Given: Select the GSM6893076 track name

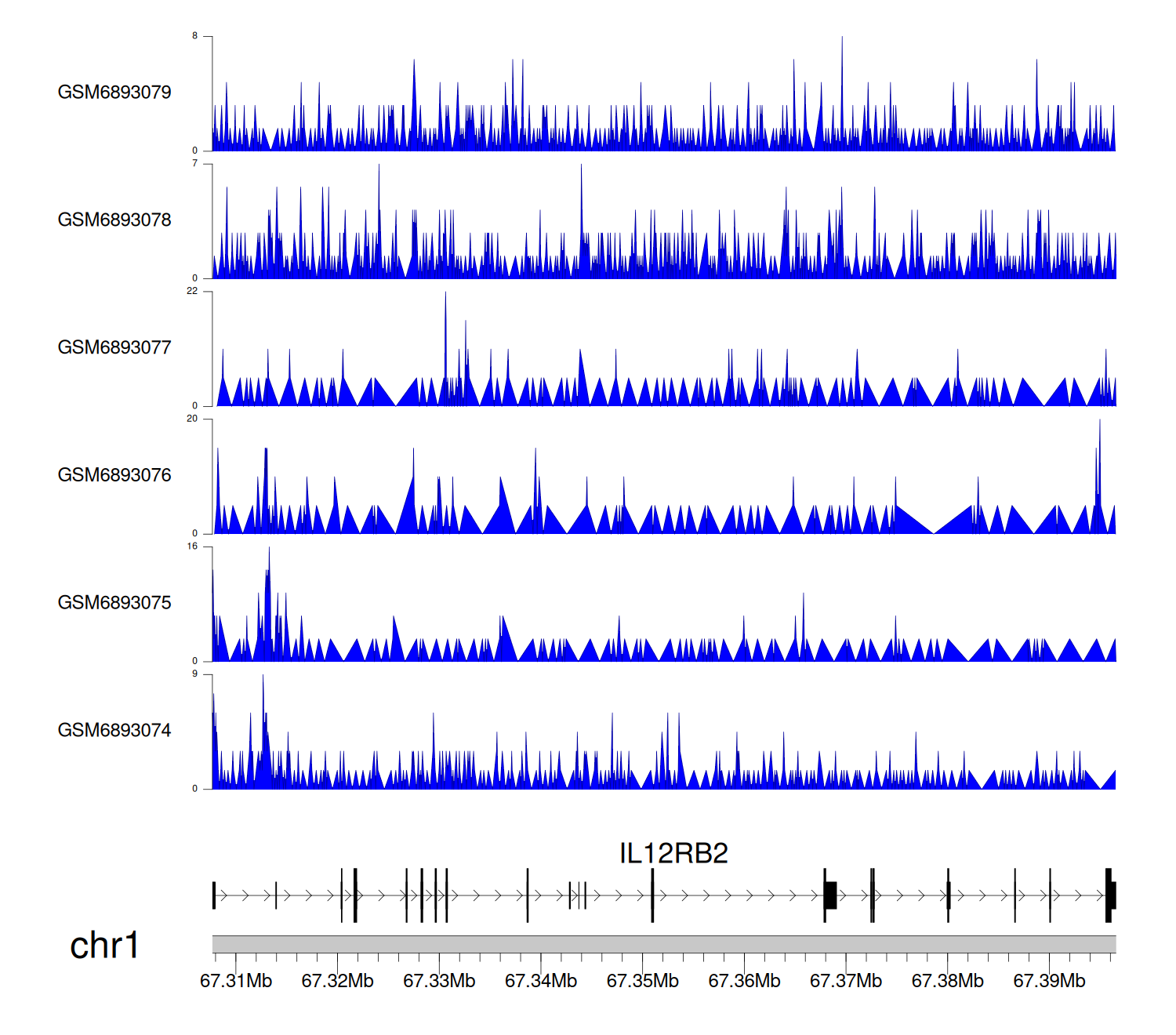Looking at the screenshot, I should [x=114, y=475].
